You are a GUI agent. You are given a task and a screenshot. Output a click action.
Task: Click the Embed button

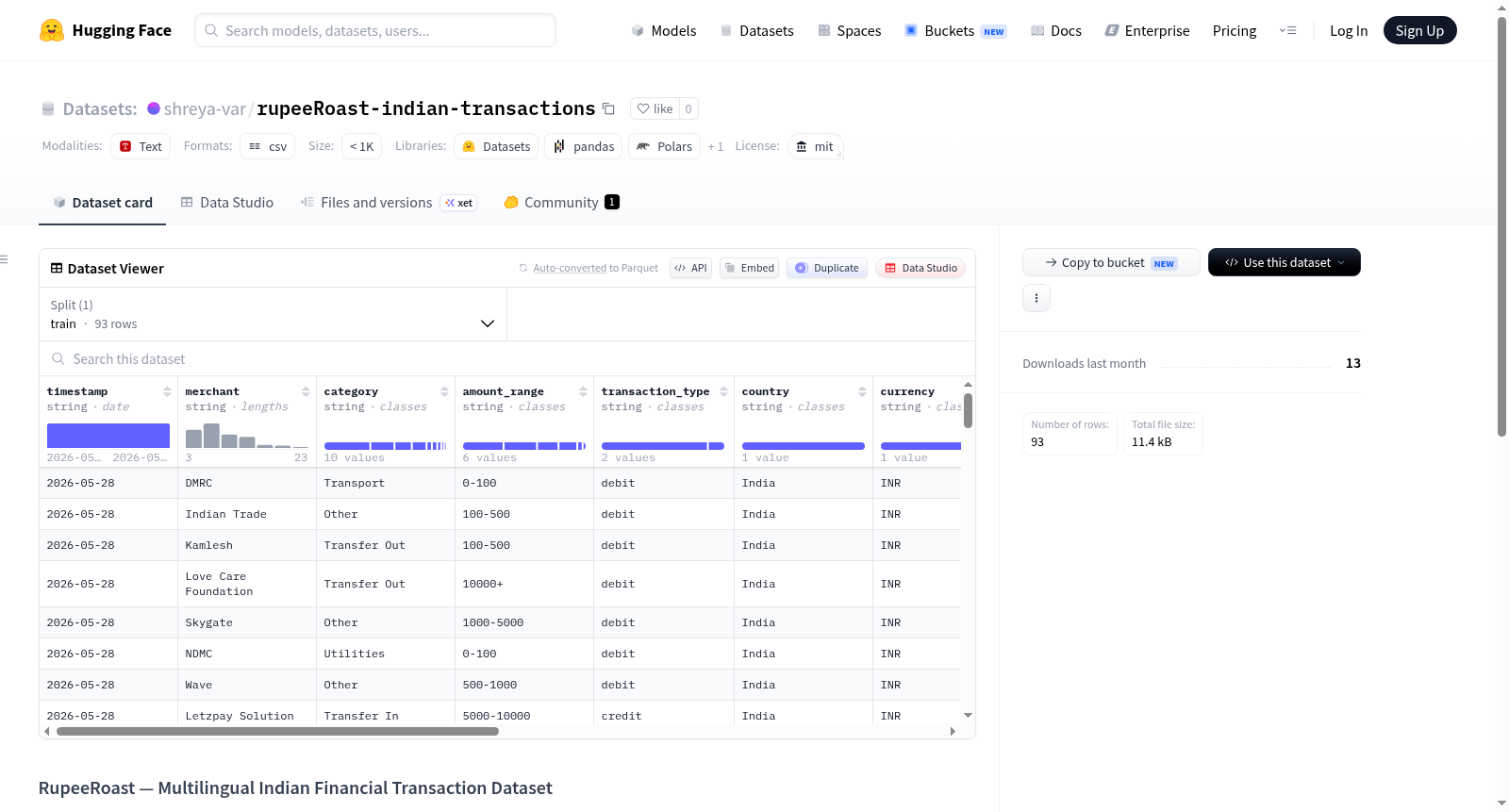[749, 268]
